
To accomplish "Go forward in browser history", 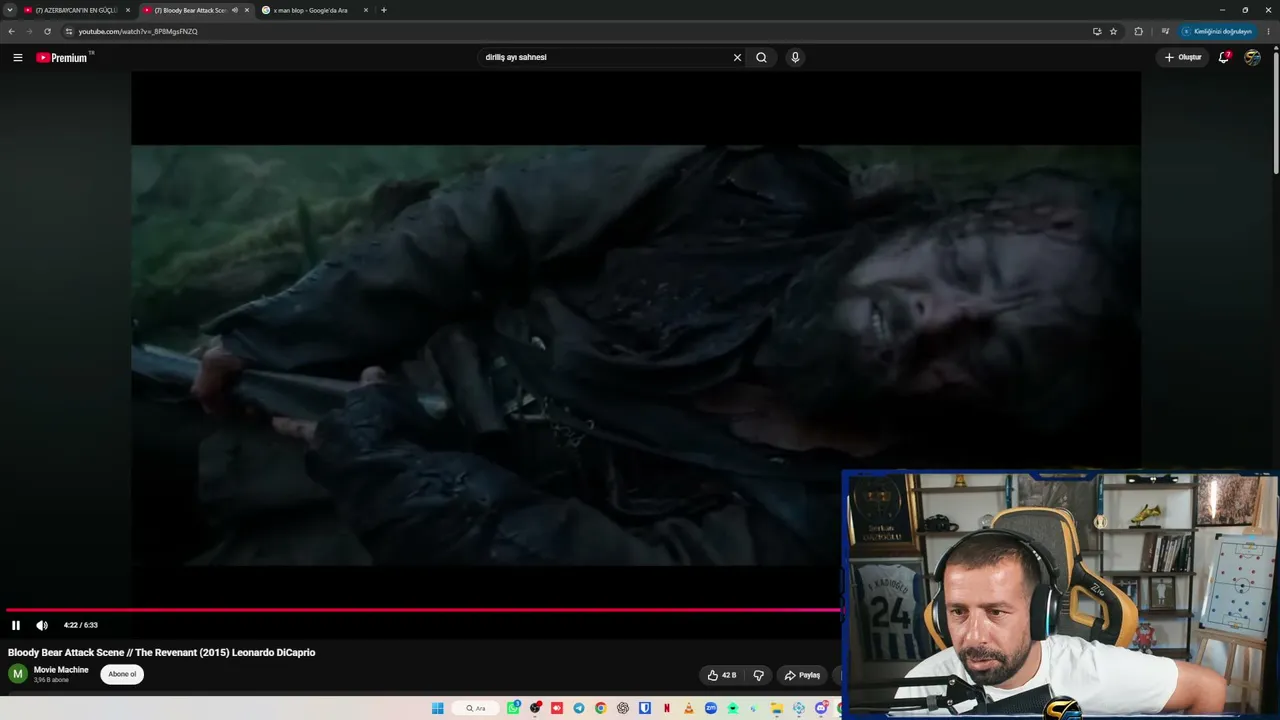I will click(29, 31).
